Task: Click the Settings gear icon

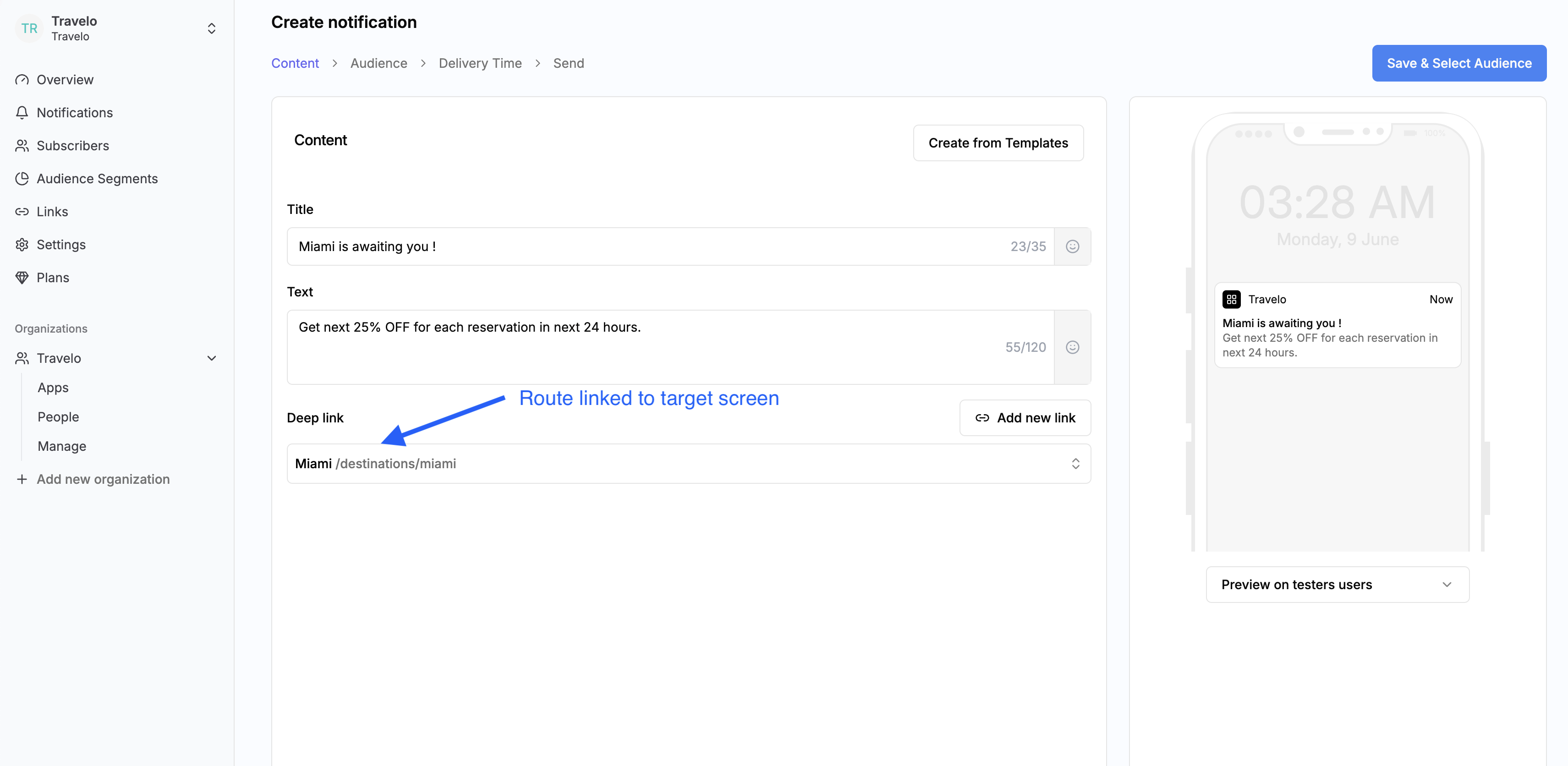Action: 22,245
